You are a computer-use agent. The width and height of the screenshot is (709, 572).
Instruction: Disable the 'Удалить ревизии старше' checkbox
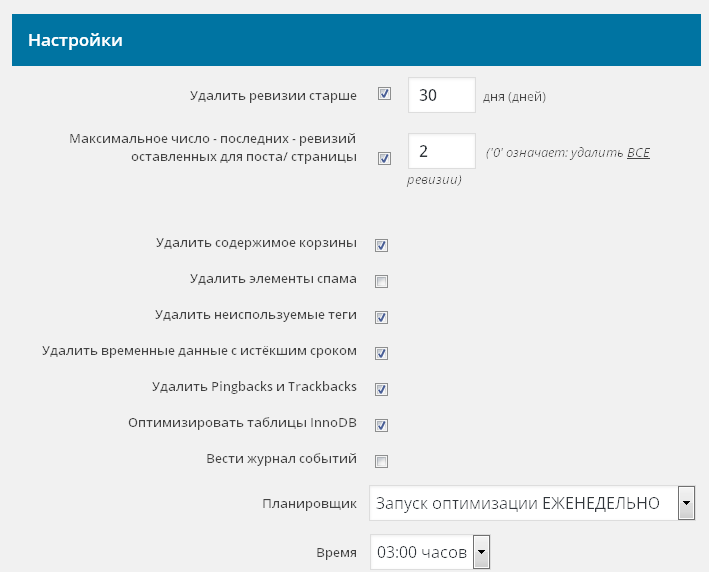[384, 95]
